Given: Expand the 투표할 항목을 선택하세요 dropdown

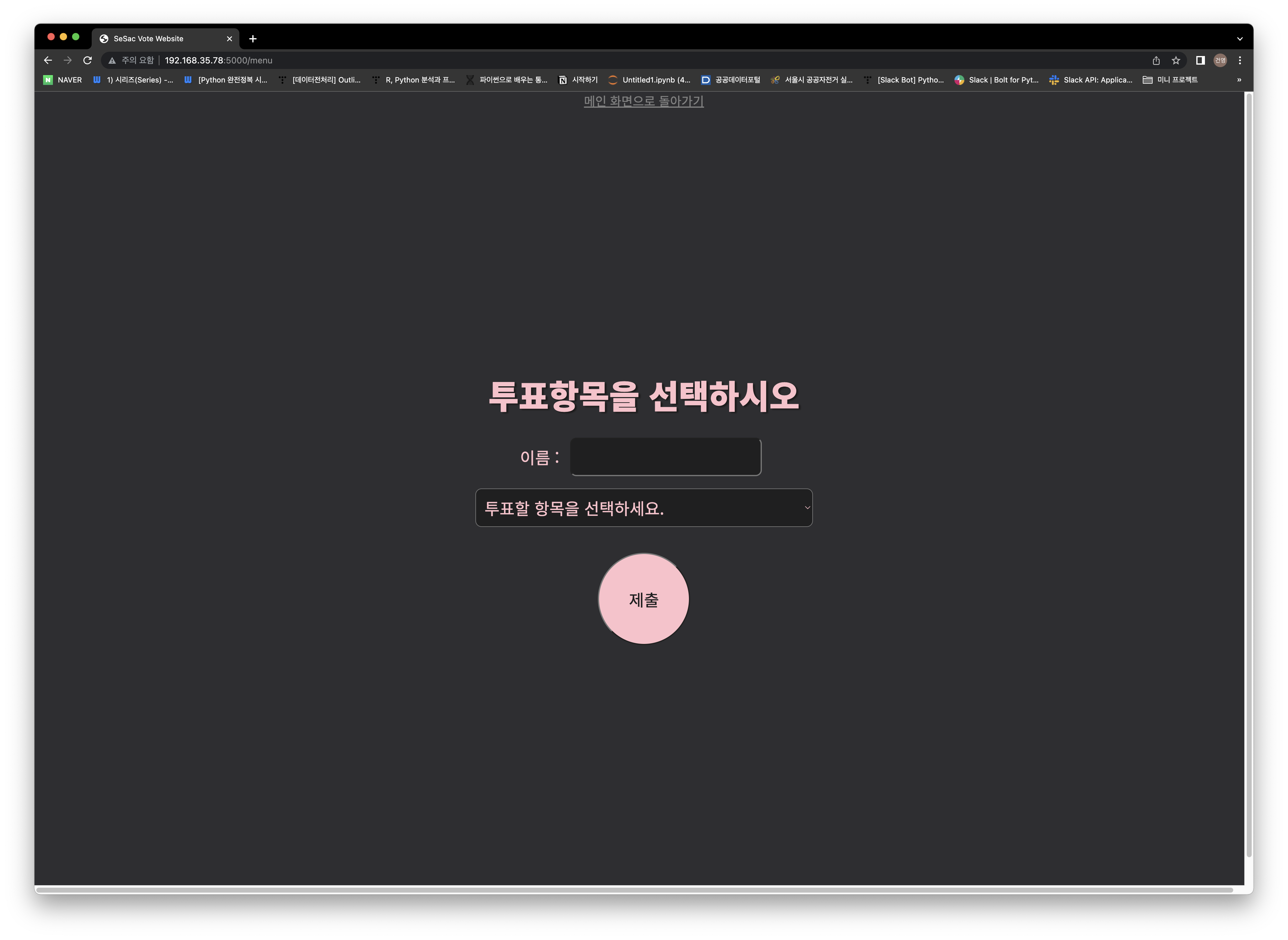Looking at the screenshot, I should (x=644, y=508).
